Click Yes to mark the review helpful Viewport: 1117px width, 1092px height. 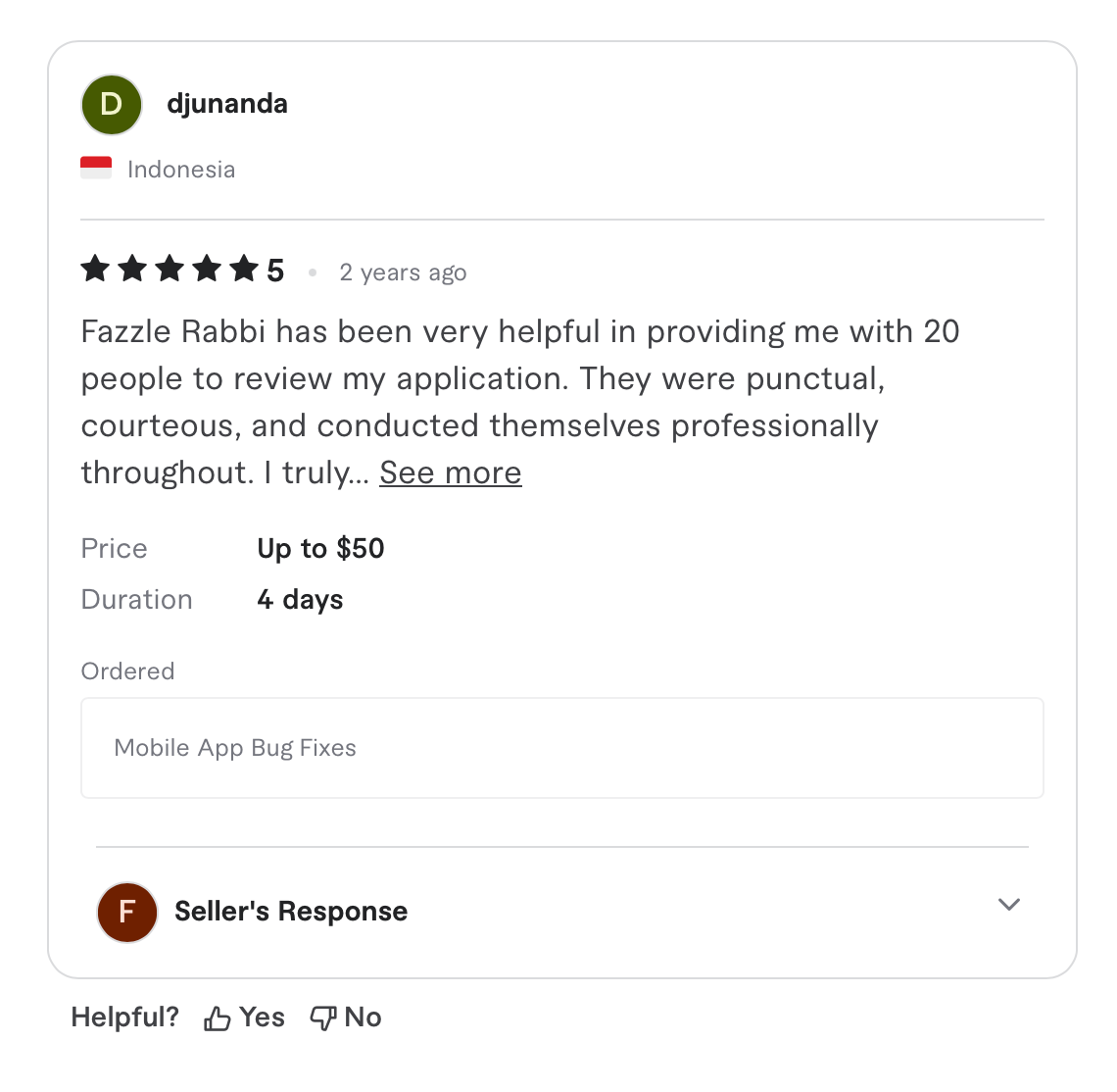[260, 1018]
